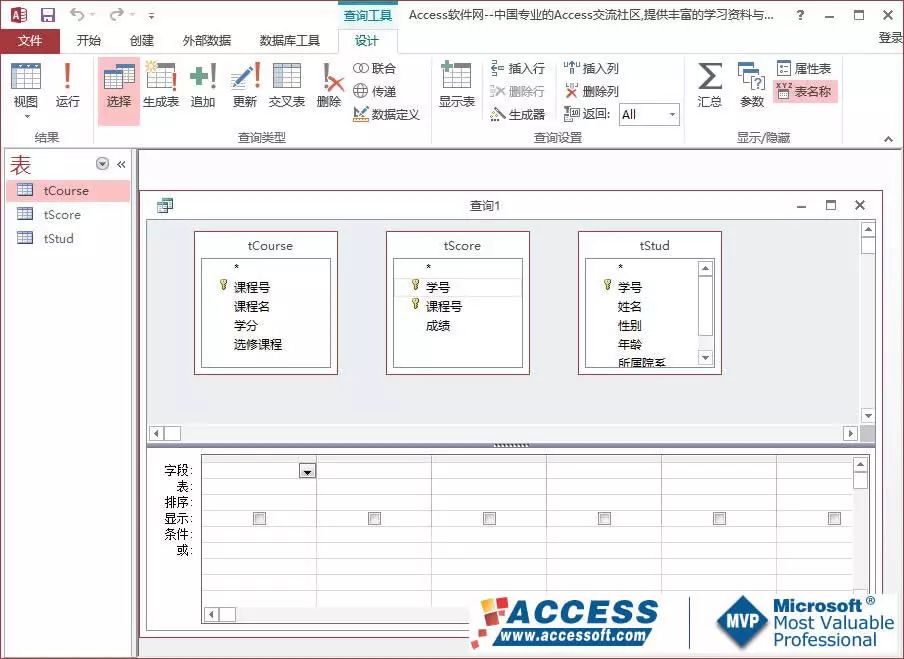Screen dimensions: 904x659
Task: Open the 文件 menu
Action: (x=31, y=40)
